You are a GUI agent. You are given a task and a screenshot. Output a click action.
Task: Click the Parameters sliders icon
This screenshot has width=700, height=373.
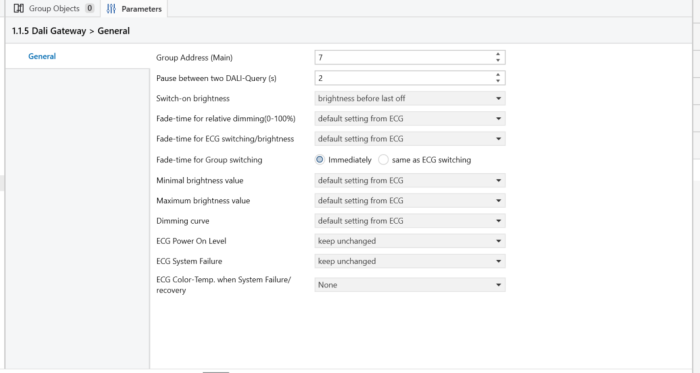pyautogui.click(x=111, y=9)
